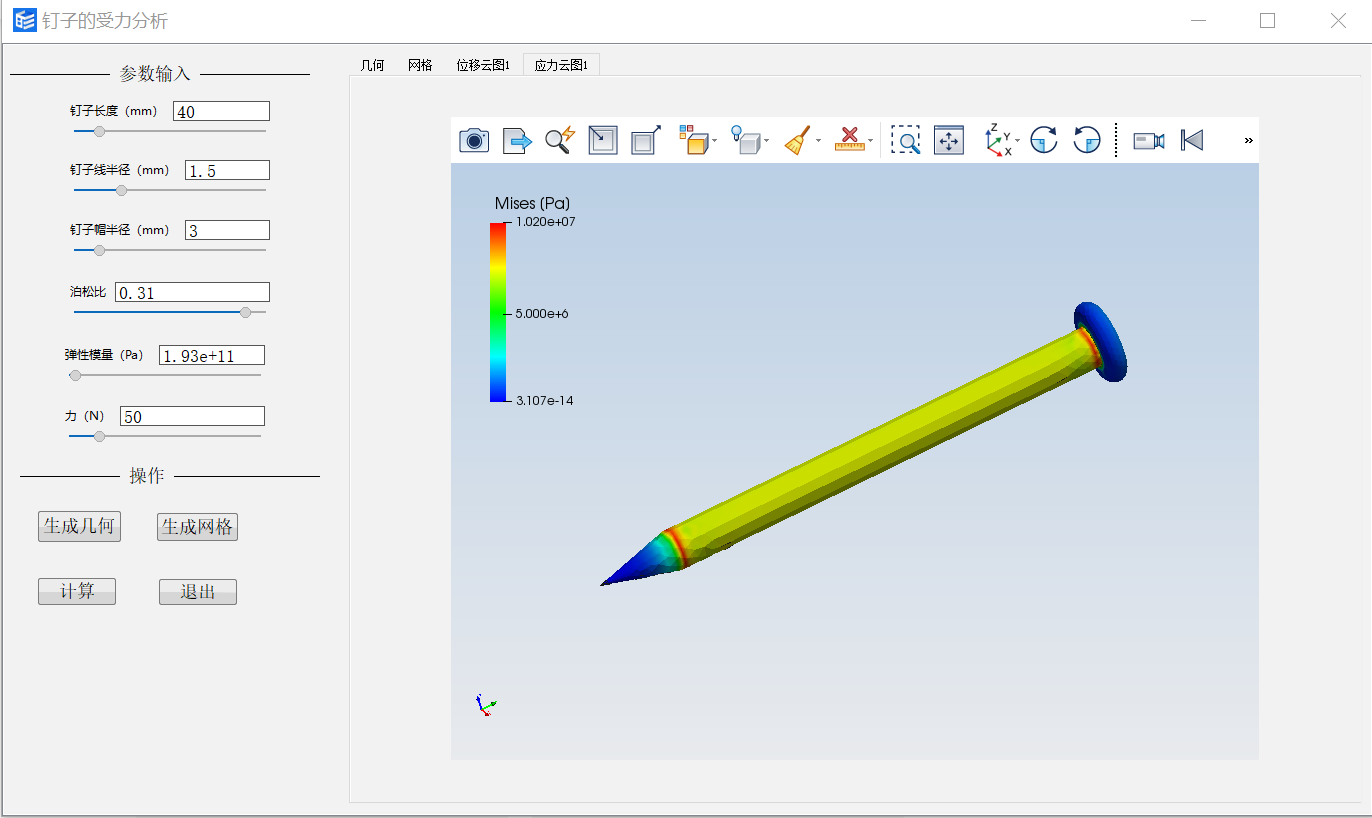Click the shrink-into-box arrow icon
This screenshot has width=1372, height=818.
(x=603, y=141)
